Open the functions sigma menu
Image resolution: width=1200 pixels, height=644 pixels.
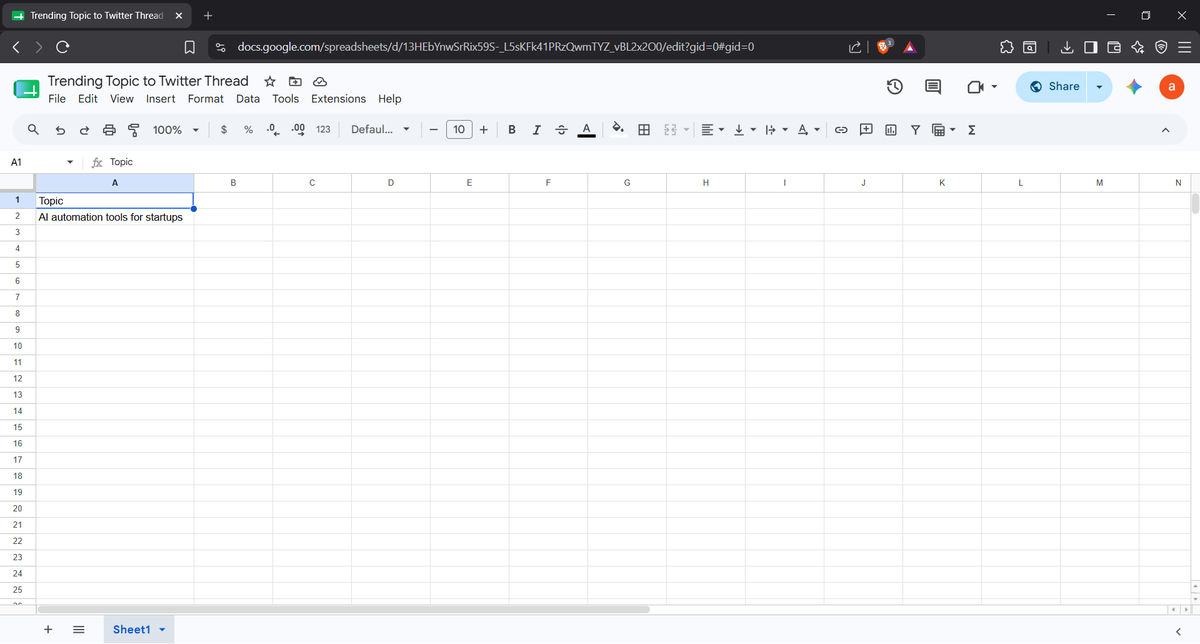[971, 130]
